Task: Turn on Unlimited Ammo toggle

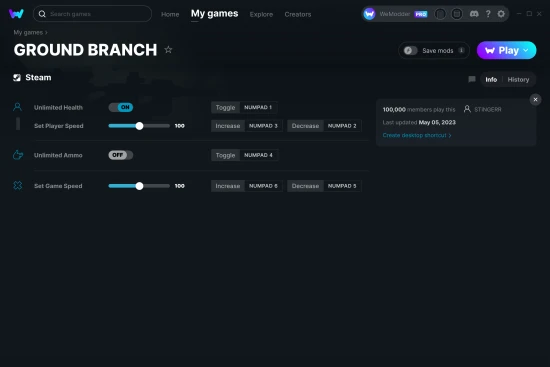Action: (121, 155)
